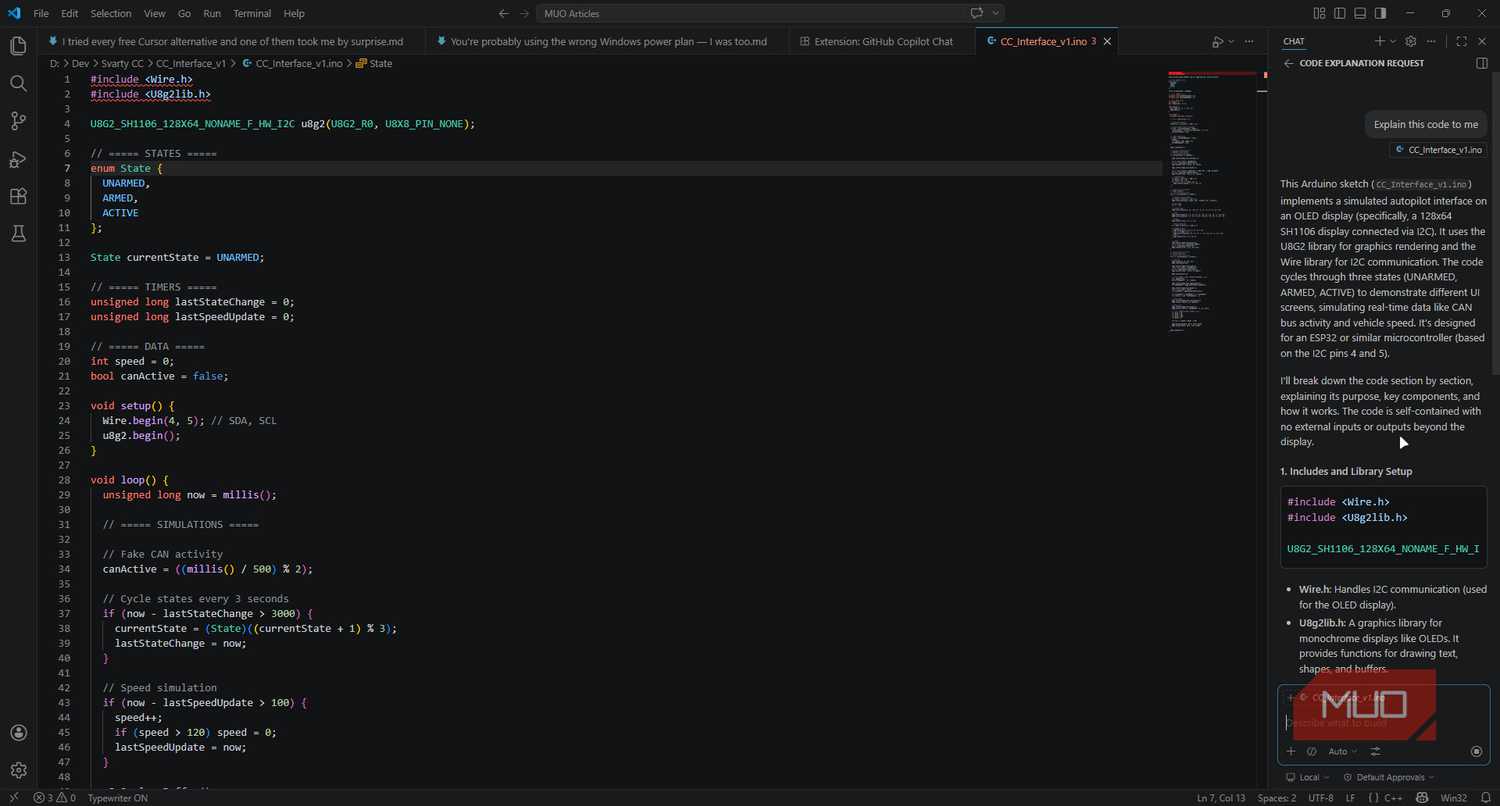The height and width of the screenshot is (806, 1500).
Task: Toggle chat side-by-side layout icon
Action: pos(1482,63)
